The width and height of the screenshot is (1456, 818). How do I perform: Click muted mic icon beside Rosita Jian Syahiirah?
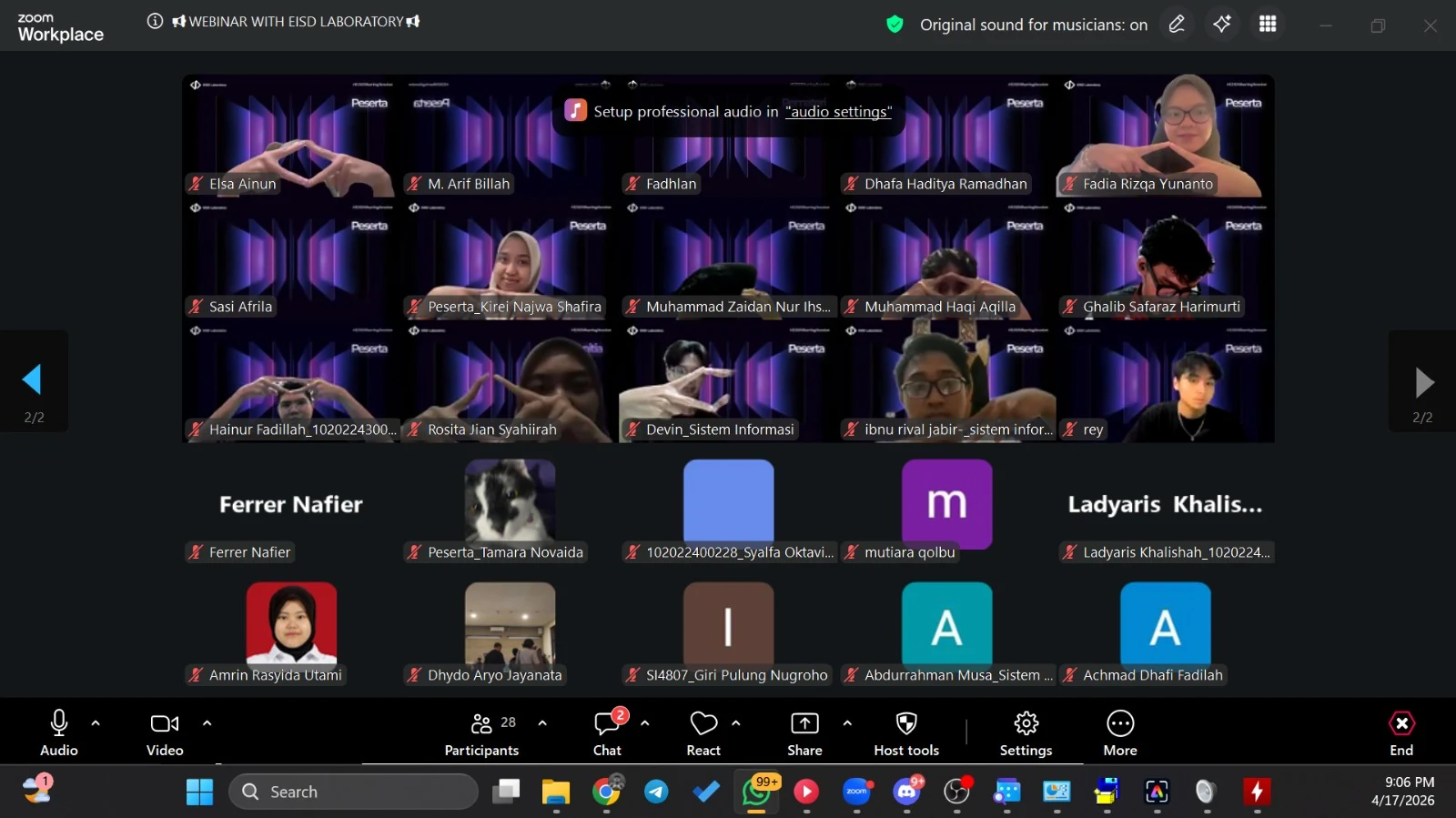tap(415, 429)
